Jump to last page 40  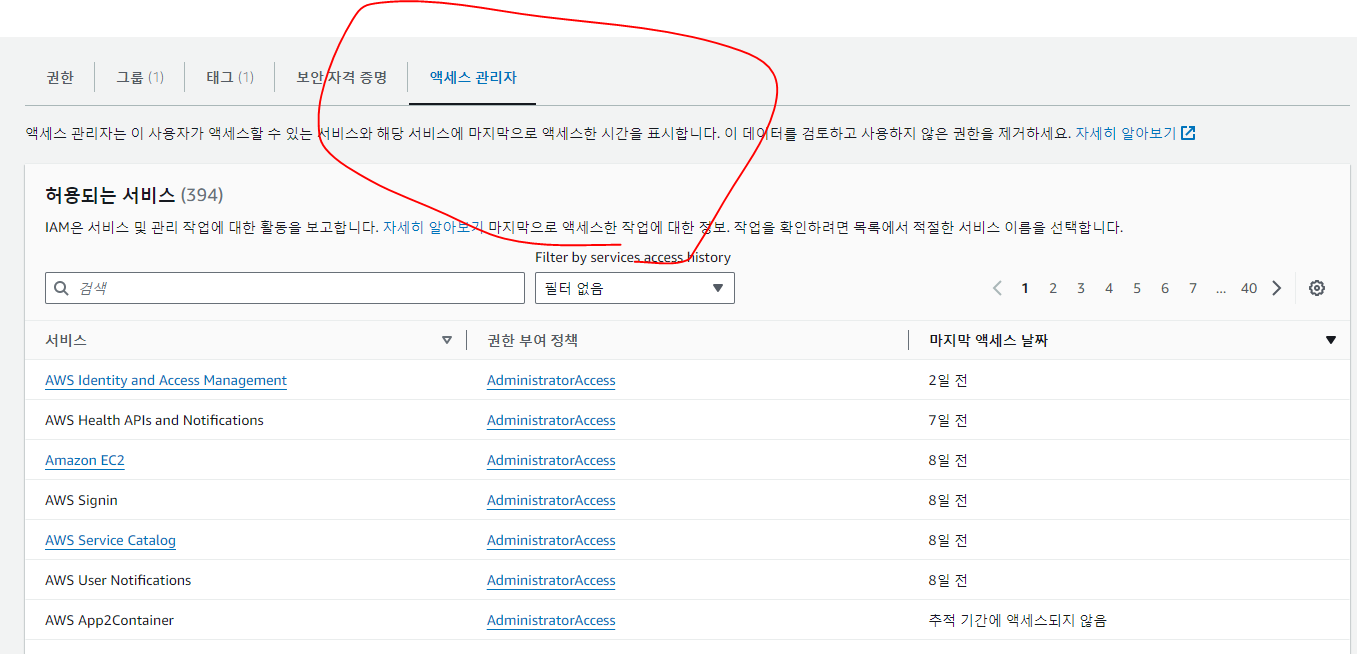[x=1249, y=288]
